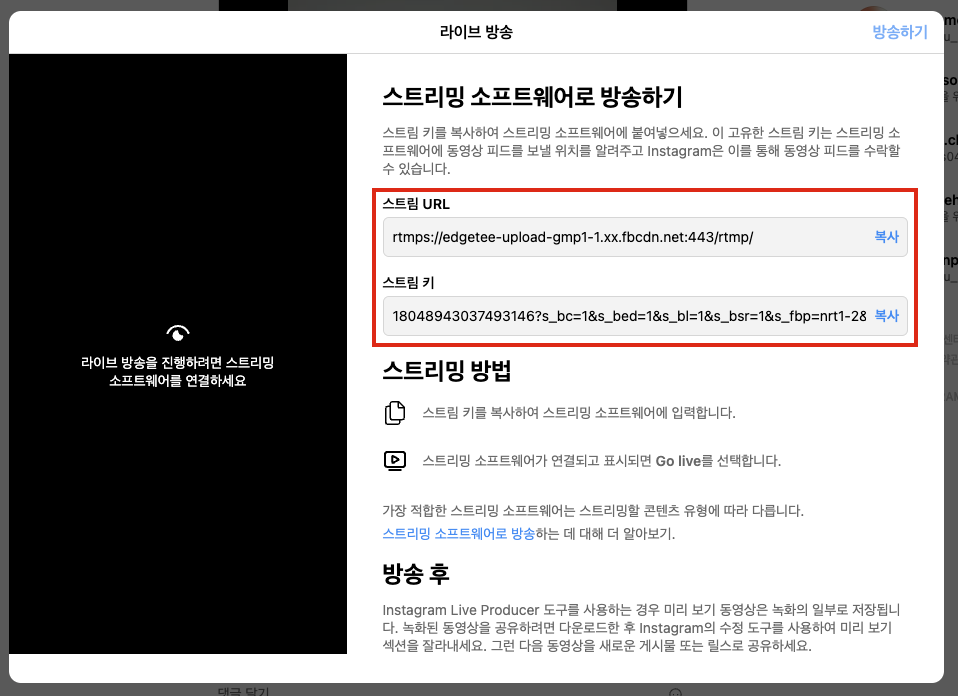Click the 스트리밍 방법 heading
The height and width of the screenshot is (696, 958).
click(x=447, y=371)
